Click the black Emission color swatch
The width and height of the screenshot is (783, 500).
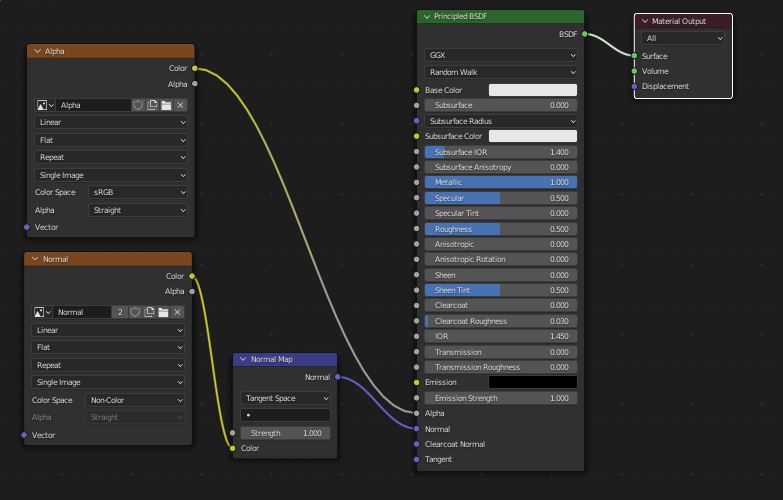[x=532, y=382]
